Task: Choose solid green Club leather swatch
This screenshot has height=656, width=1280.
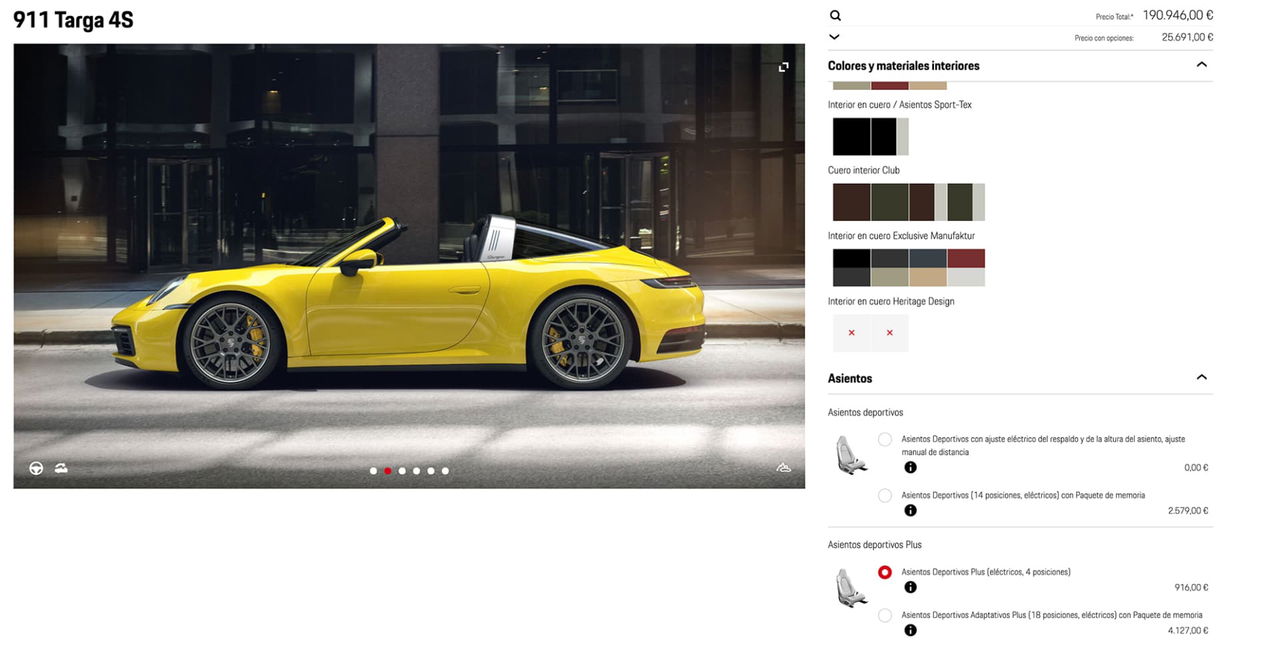Action: pos(890,202)
